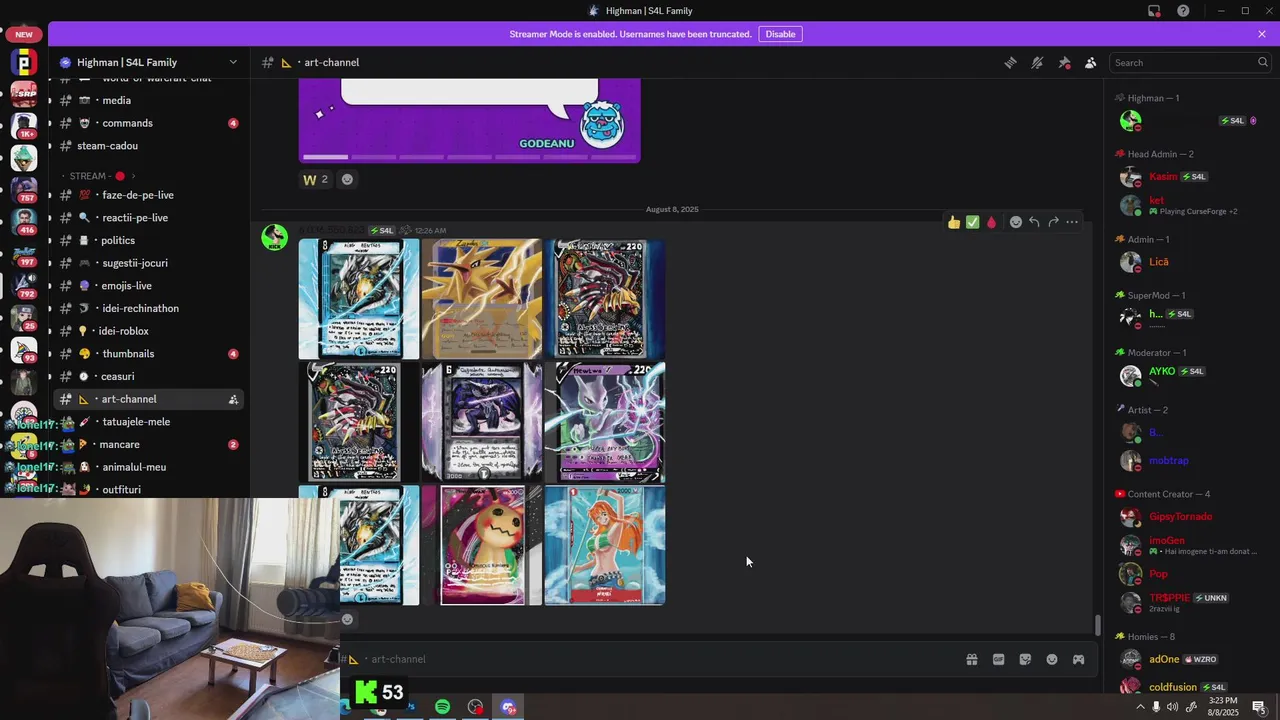This screenshot has width=1280, height=720.
Task: Click the invite icon on art-channel row
Action: [233, 399]
